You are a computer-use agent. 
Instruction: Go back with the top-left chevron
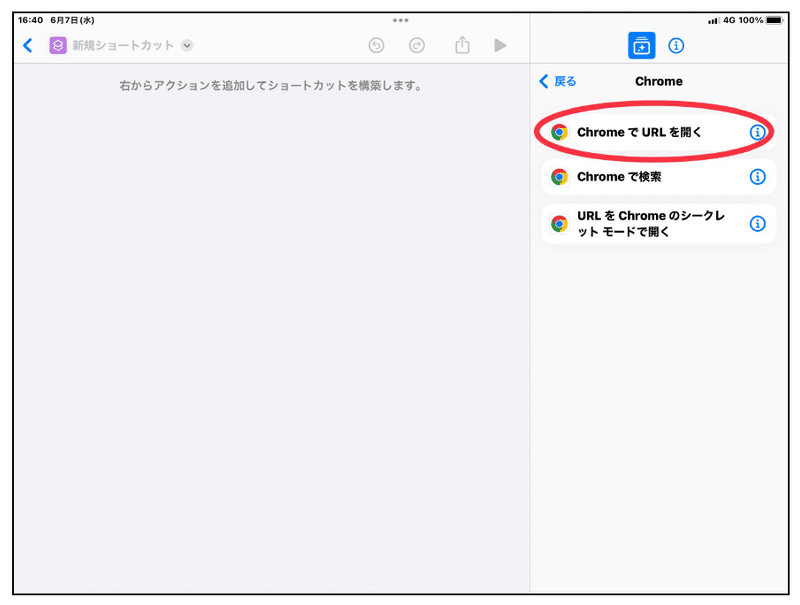coord(28,45)
